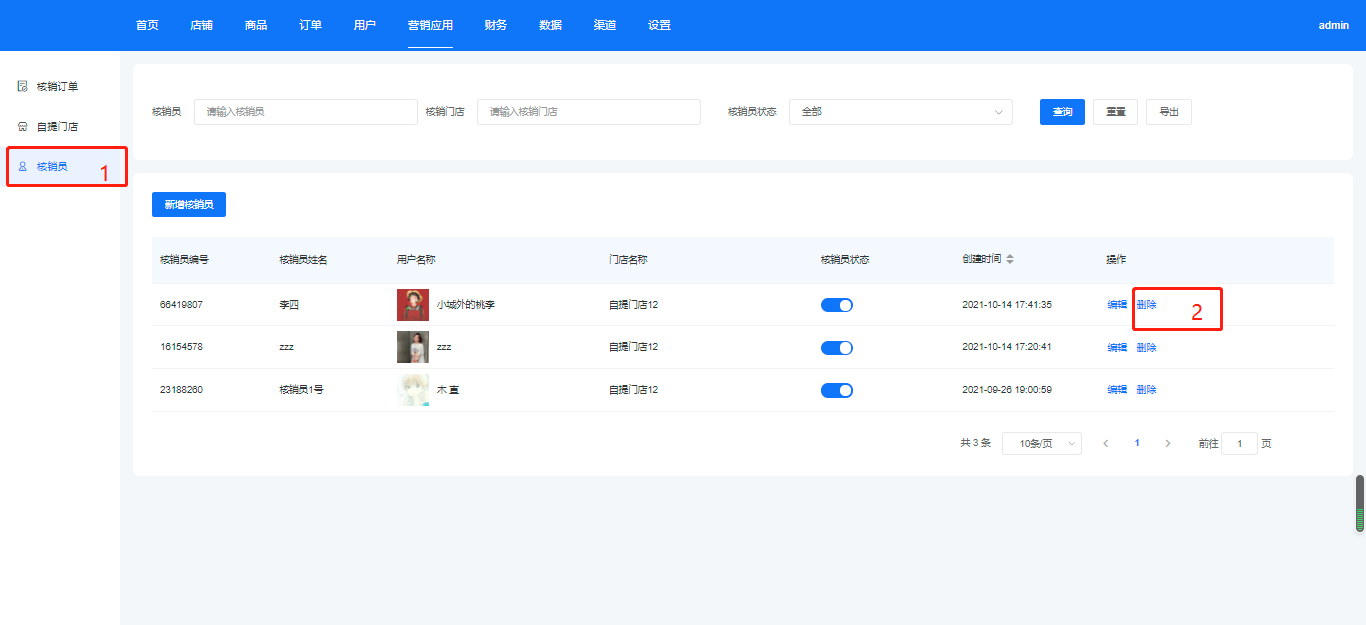
Task: Open the 10条/页 page size dropdown
Action: tap(1041, 443)
